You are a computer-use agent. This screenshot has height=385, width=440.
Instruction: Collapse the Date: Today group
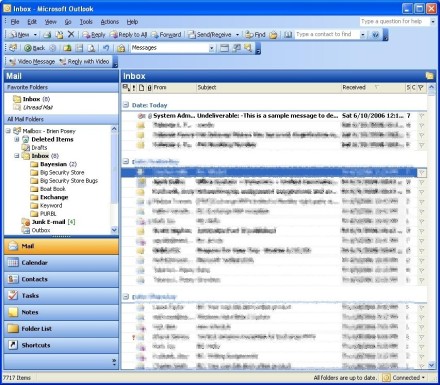click(126, 105)
